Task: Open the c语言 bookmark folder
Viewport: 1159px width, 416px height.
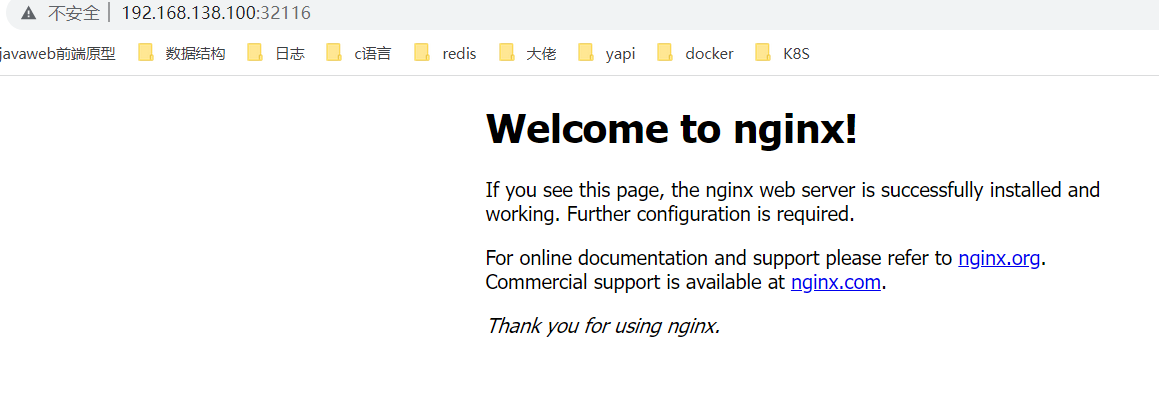Action: pos(358,53)
